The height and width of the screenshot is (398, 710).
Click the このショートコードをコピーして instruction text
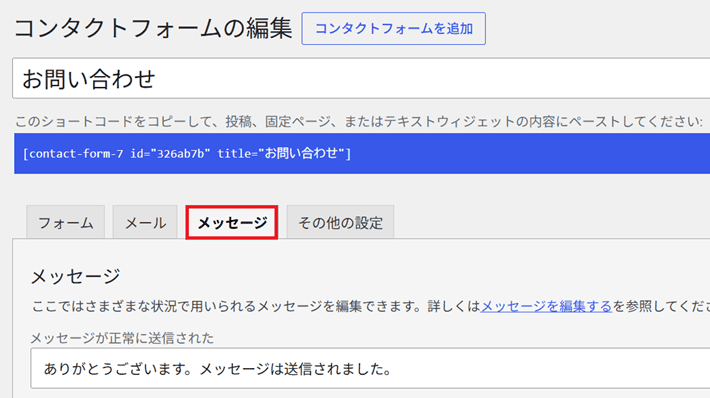point(359,121)
